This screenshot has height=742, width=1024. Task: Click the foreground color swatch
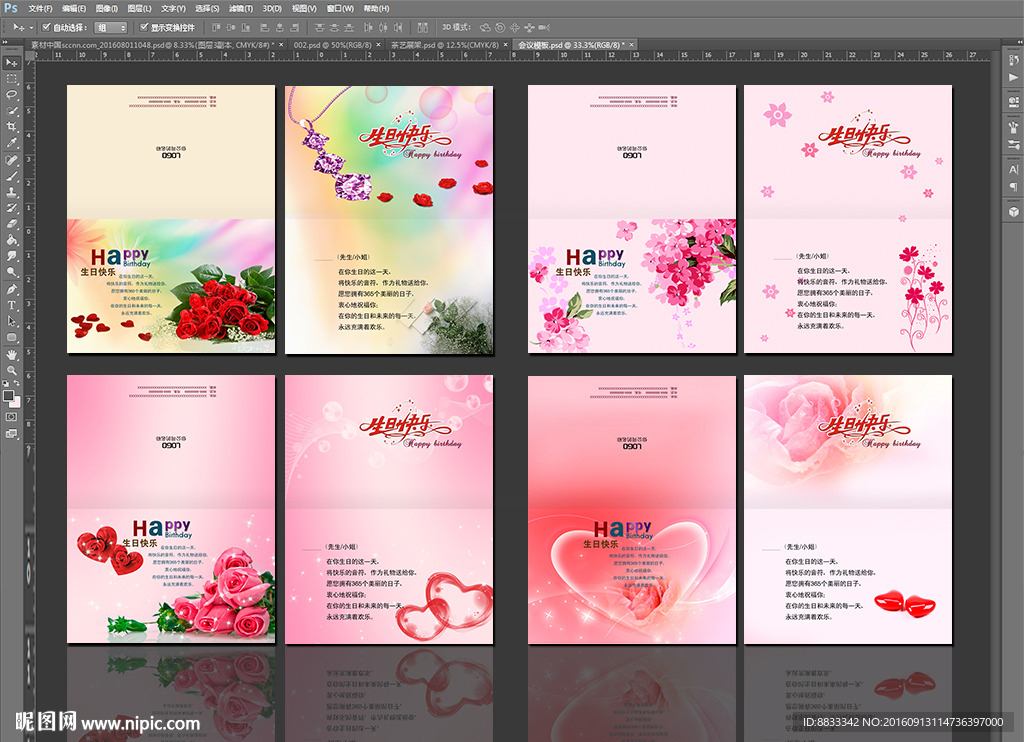[9, 396]
